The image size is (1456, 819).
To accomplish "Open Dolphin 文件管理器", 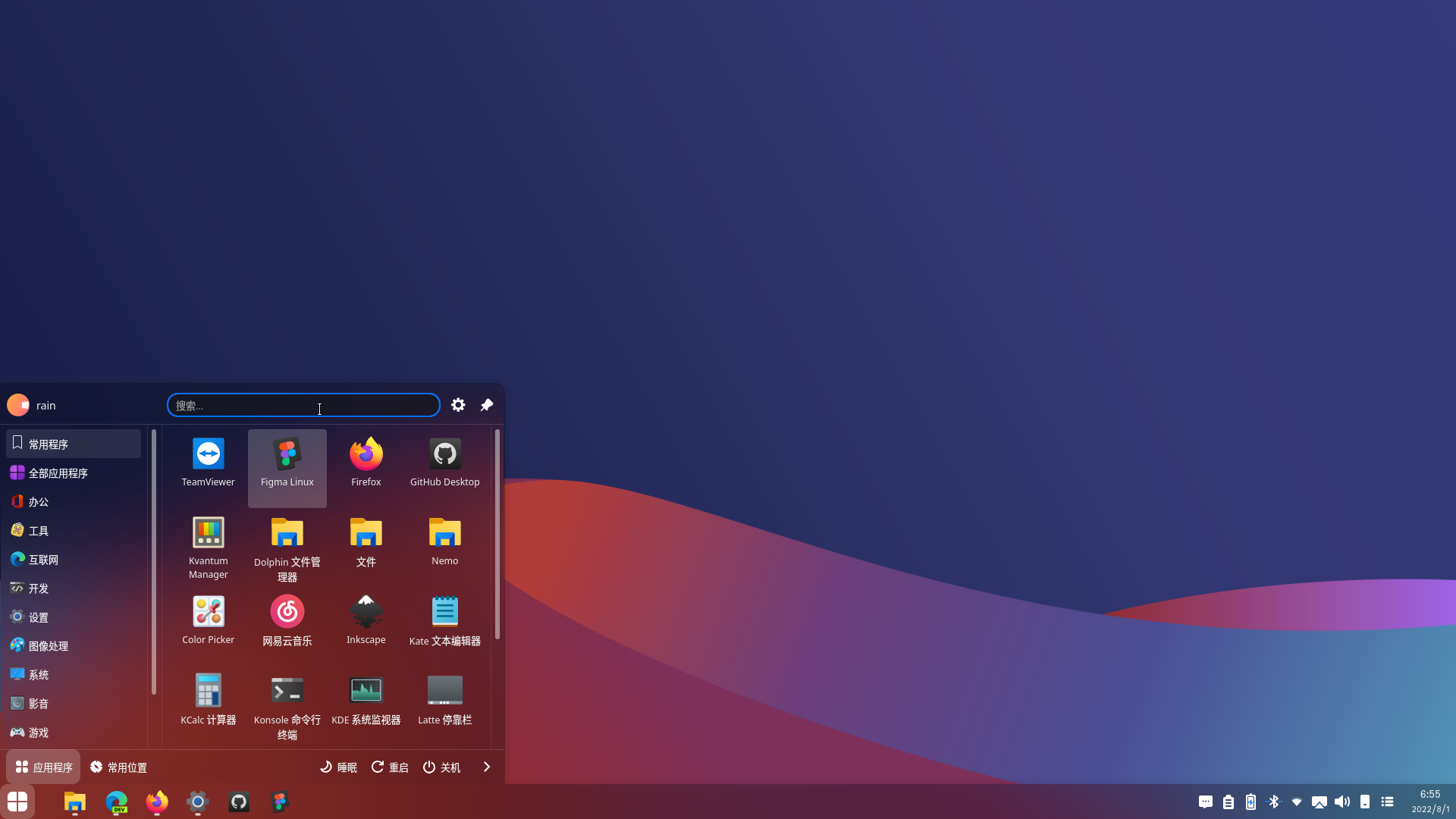I will pyautogui.click(x=287, y=547).
